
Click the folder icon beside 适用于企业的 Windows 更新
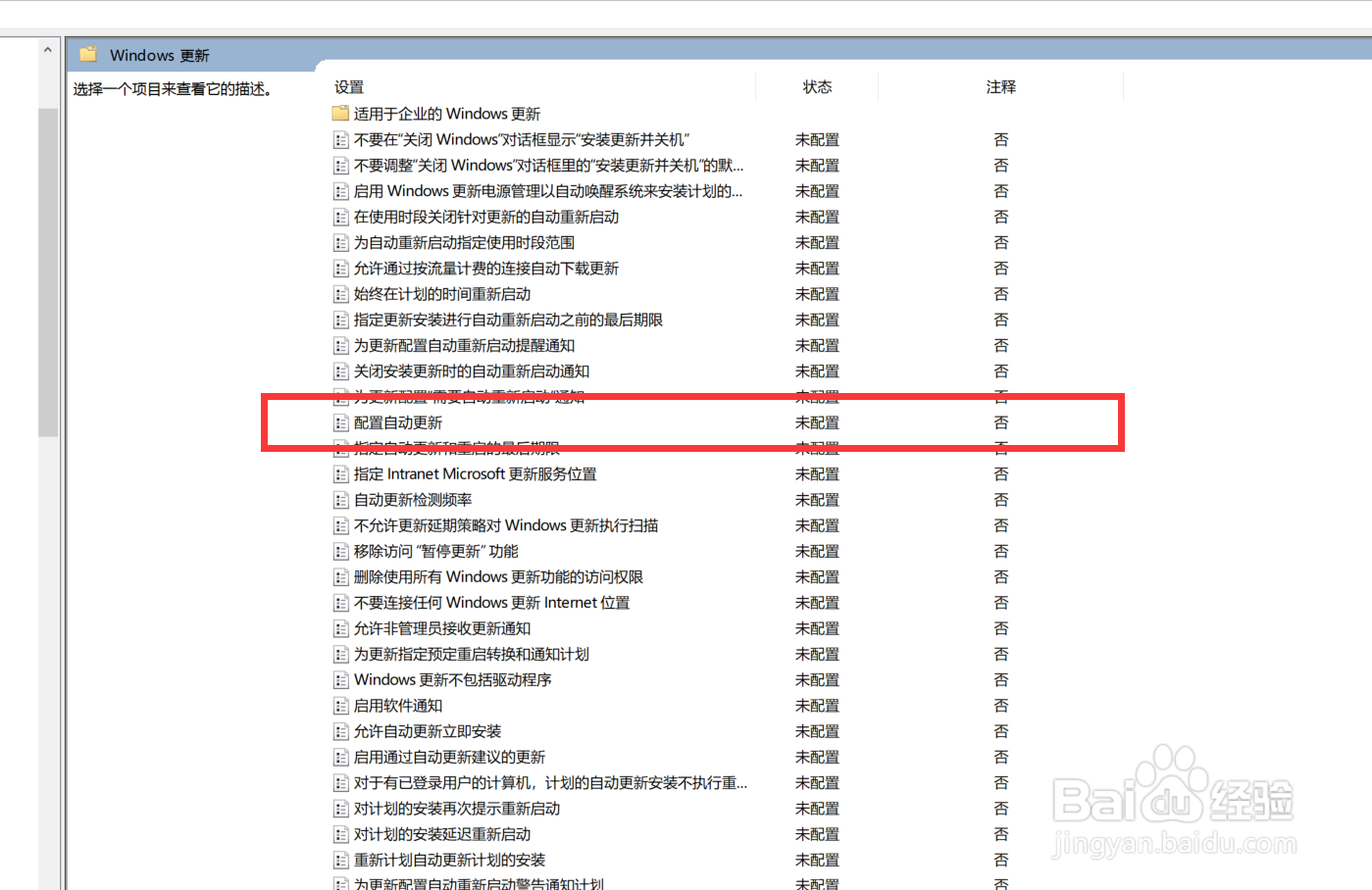339,114
